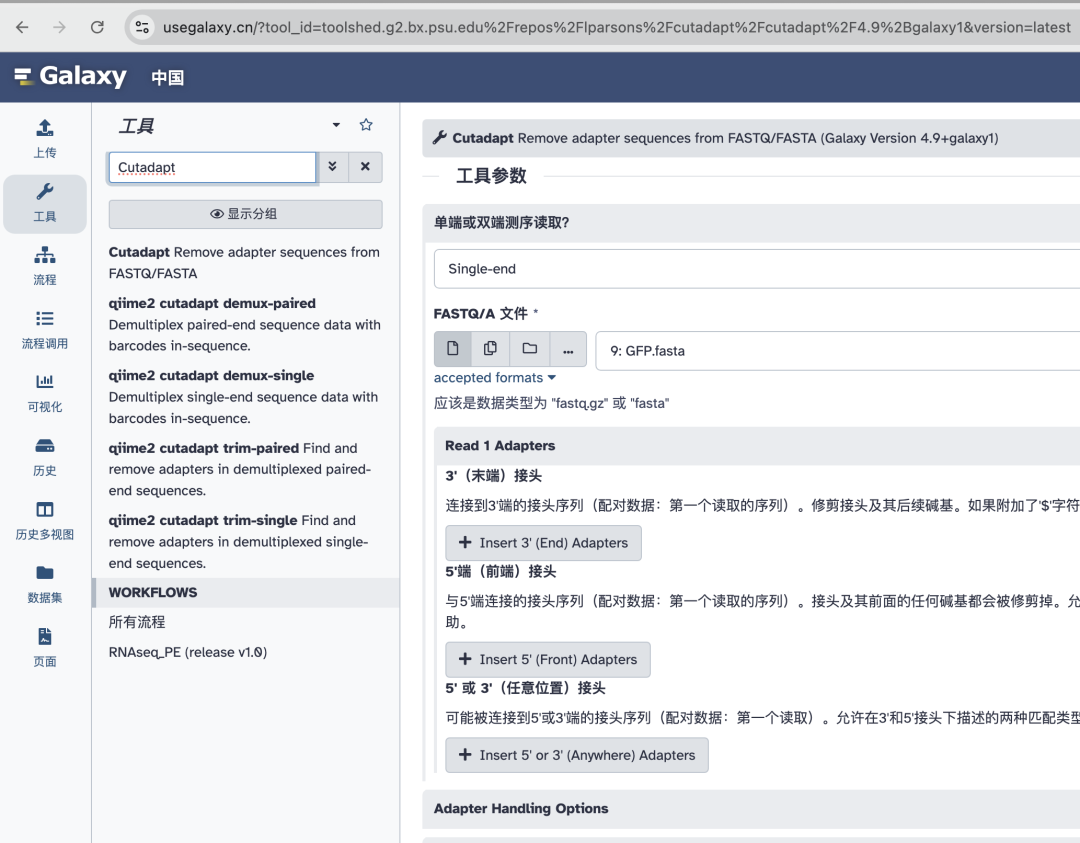This screenshot has width=1080, height=843.
Task: Open Single-end sequencing type dropdown
Action: 756,269
